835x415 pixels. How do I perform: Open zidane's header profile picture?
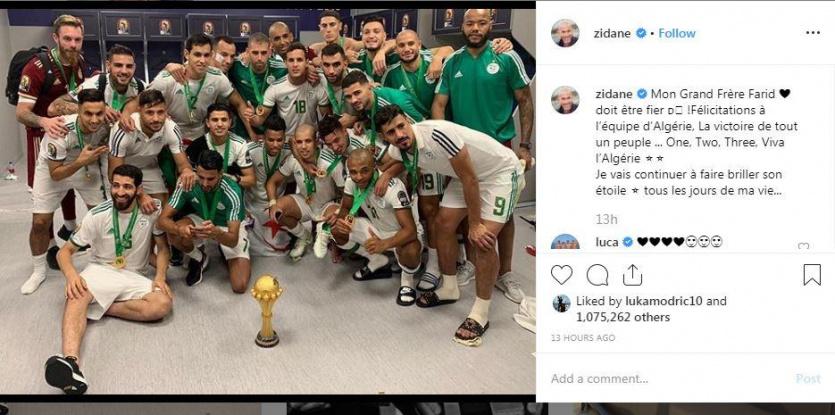point(566,33)
